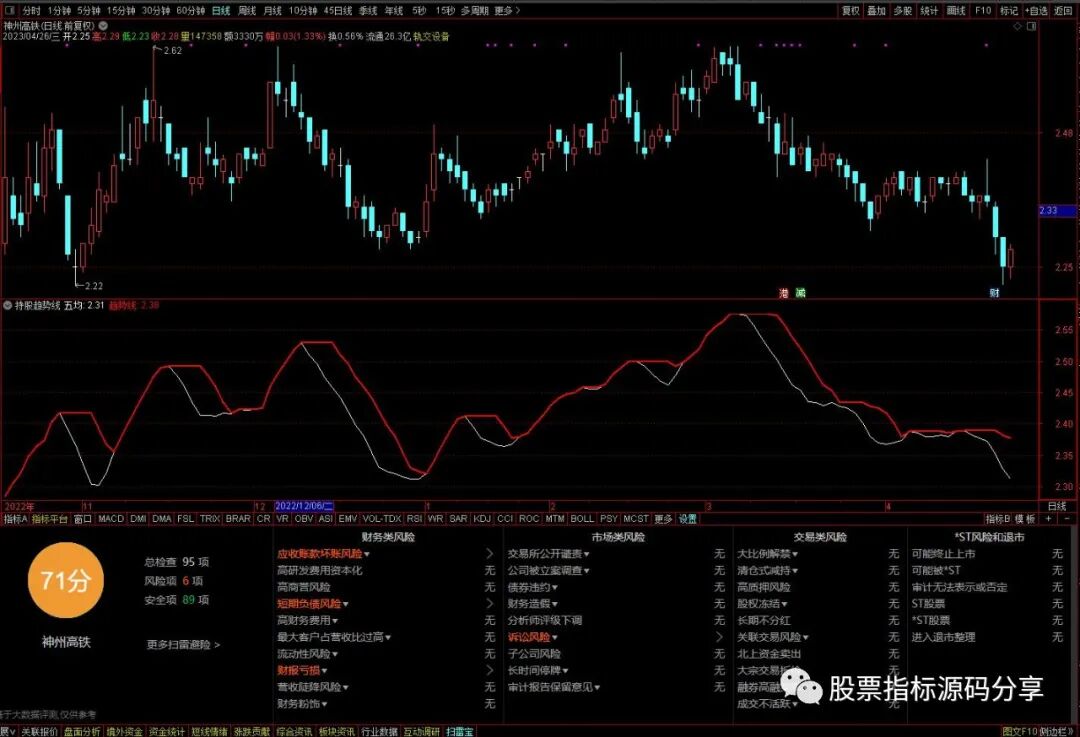Image resolution: width=1080 pixels, height=737 pixels.
Task: Open the 盘面分析 bottom tab
Action: click(x=82, y=731)
